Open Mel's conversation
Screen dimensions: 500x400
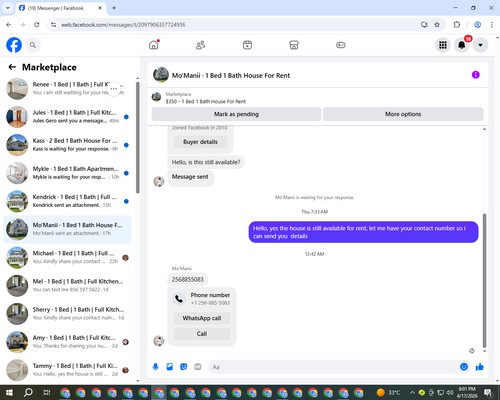[68, 286]
